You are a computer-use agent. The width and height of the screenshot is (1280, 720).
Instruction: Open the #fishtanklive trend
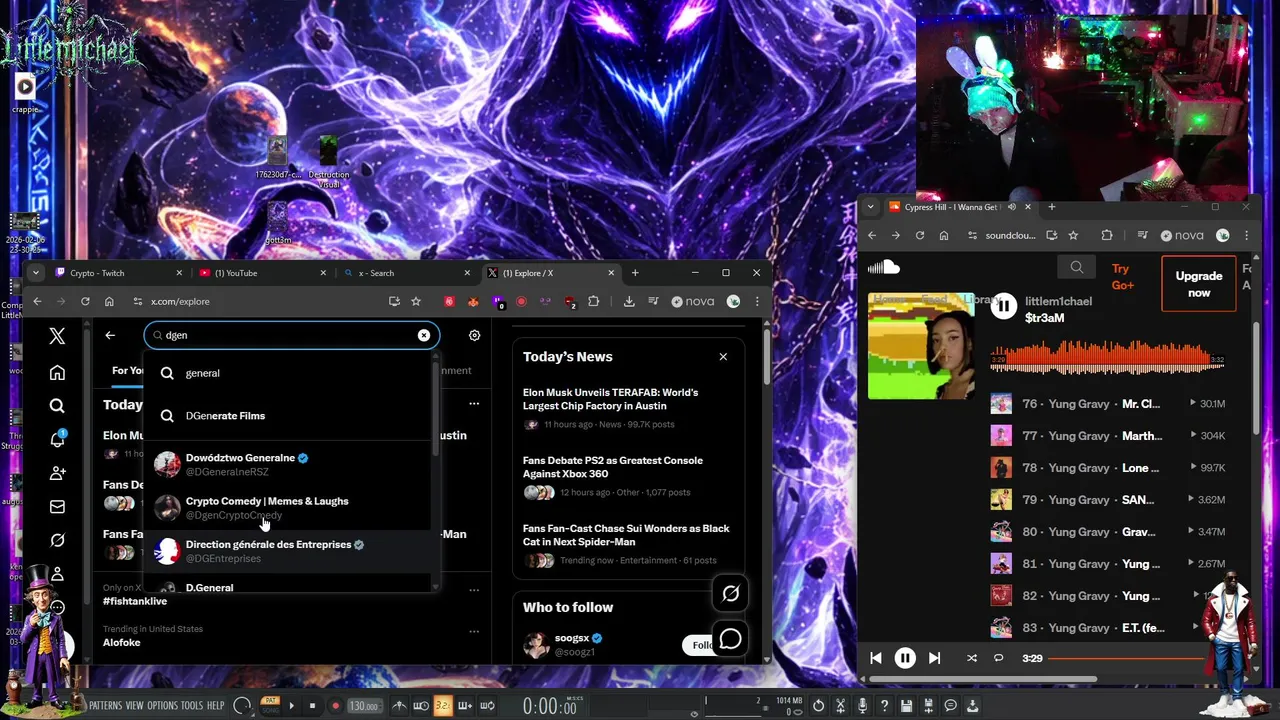coord(135,601)
